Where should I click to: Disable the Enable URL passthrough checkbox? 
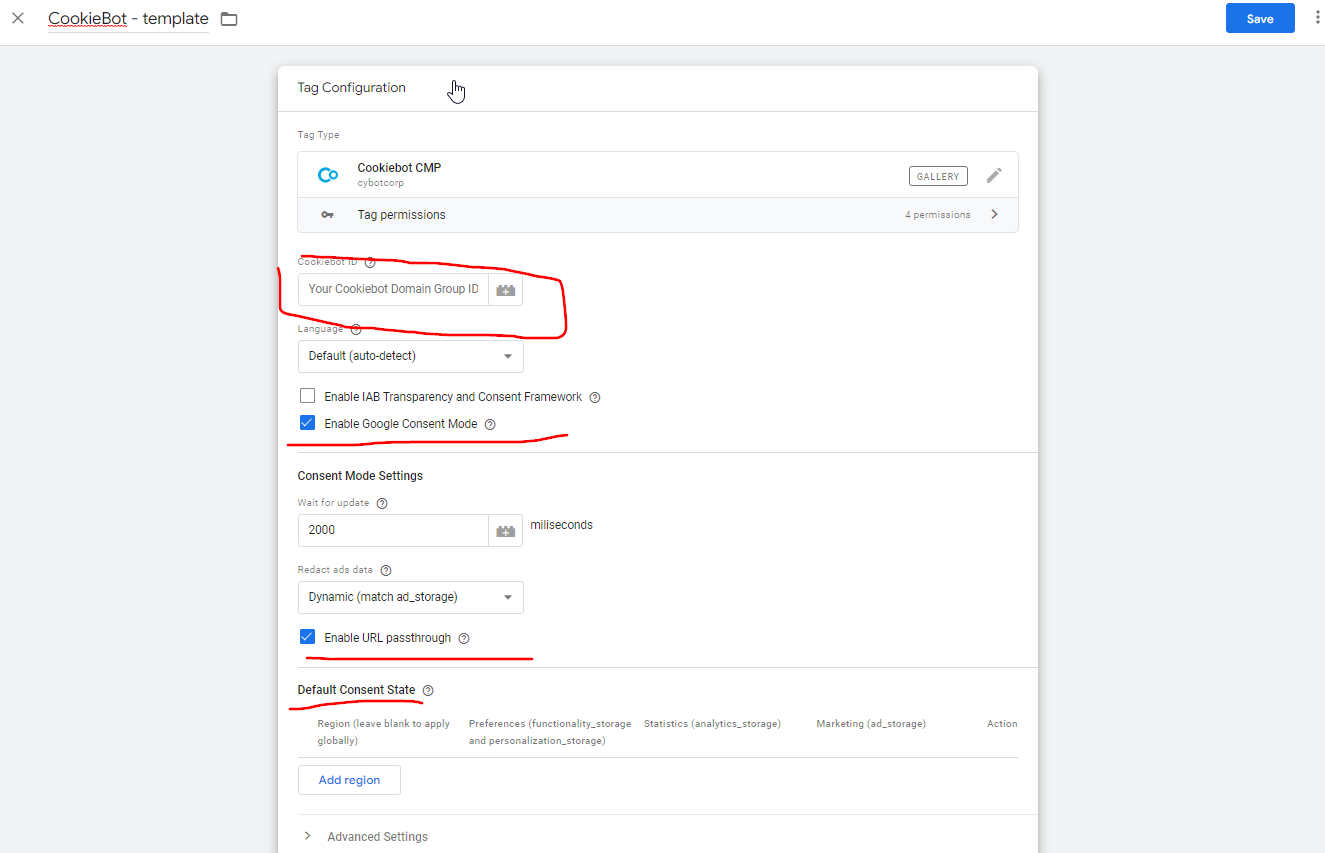click(308, 637)
